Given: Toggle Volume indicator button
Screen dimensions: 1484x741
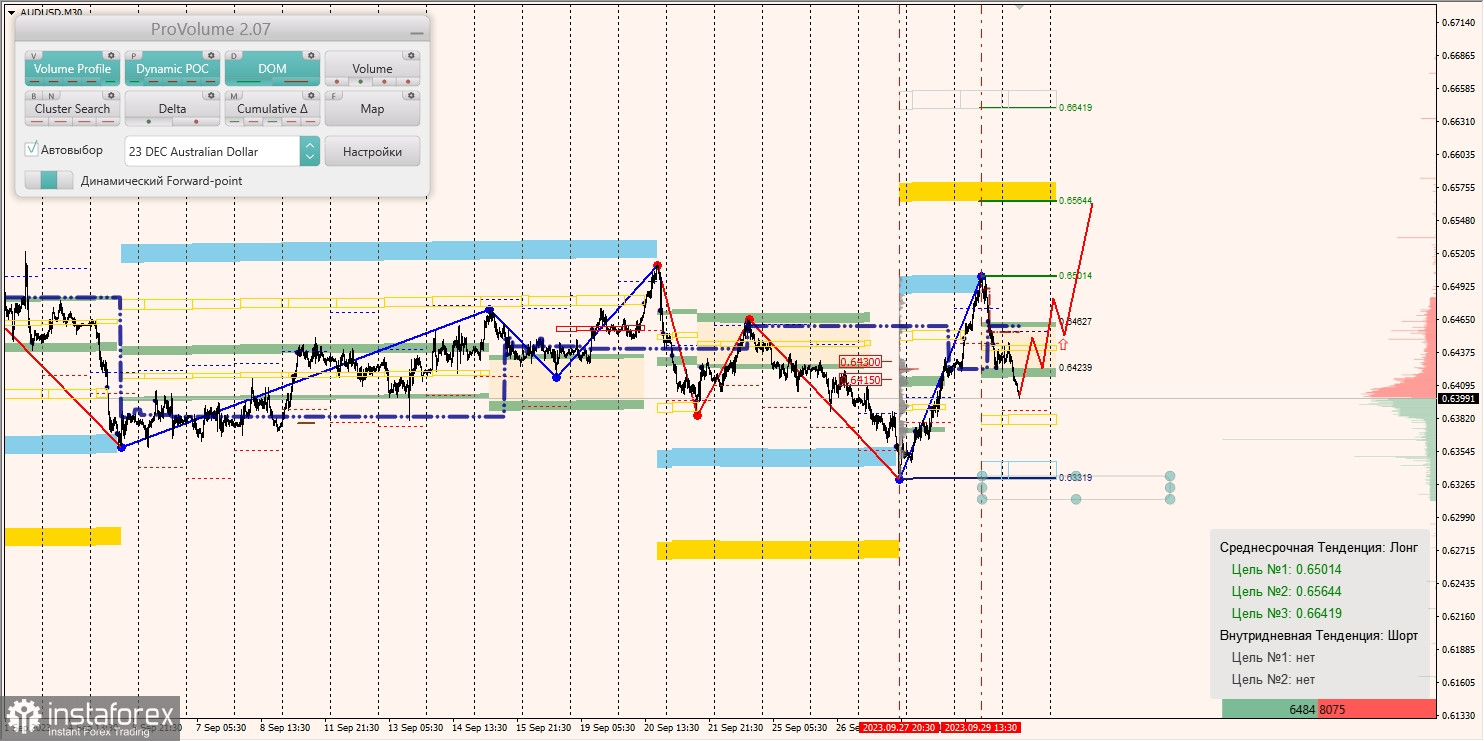Looking at the screenshot, I should pyautogui.click(x=373, y=68).
